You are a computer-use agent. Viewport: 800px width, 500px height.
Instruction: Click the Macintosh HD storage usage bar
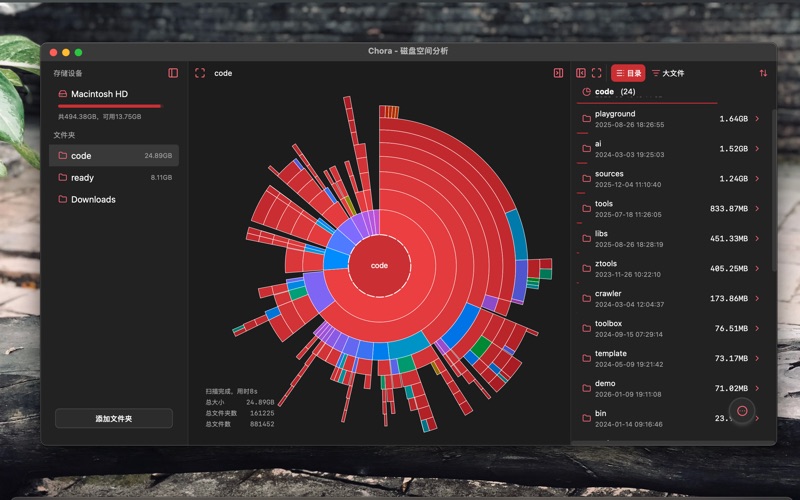coord(109,105)
